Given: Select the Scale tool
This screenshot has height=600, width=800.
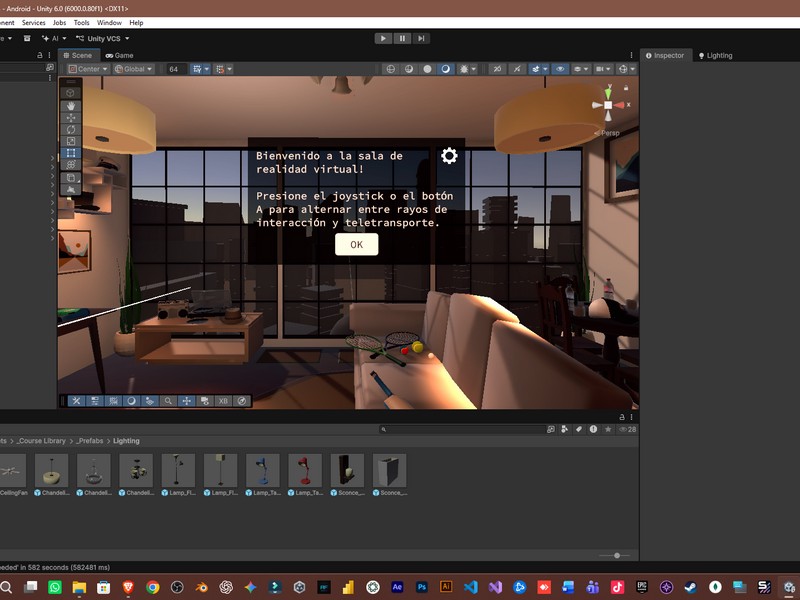Looking at the screenshot, I should pos(71,141).
